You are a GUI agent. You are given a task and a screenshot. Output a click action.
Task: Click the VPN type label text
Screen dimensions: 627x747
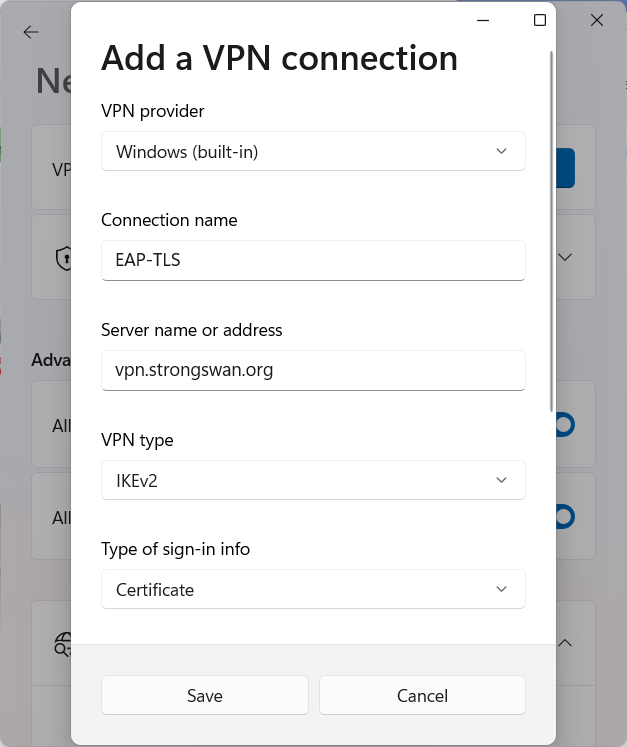coord(137,440)
